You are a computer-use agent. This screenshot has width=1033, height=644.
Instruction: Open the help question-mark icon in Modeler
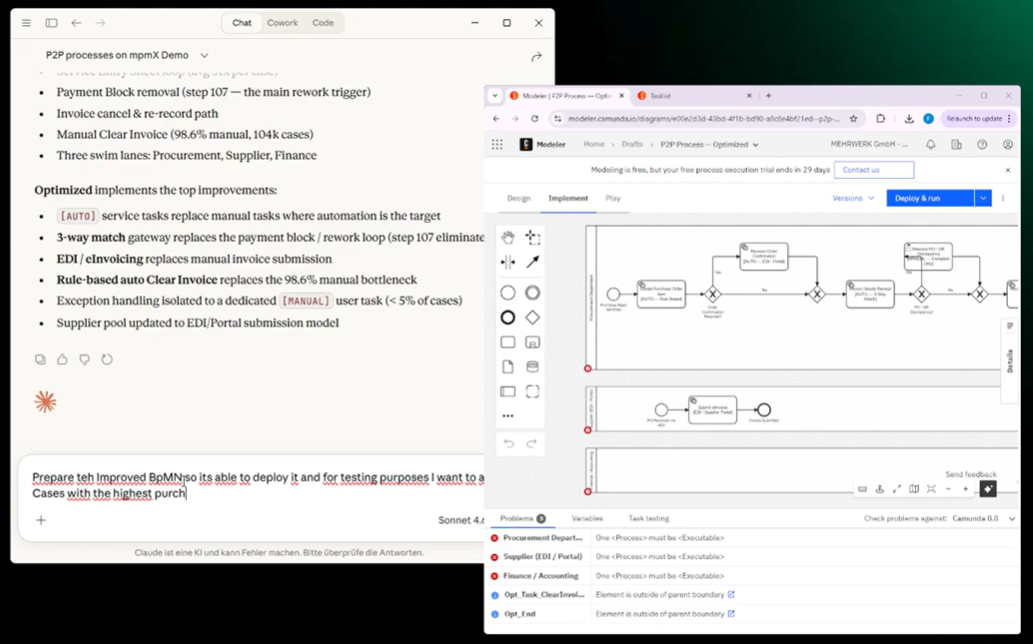(x=982, y=144)
